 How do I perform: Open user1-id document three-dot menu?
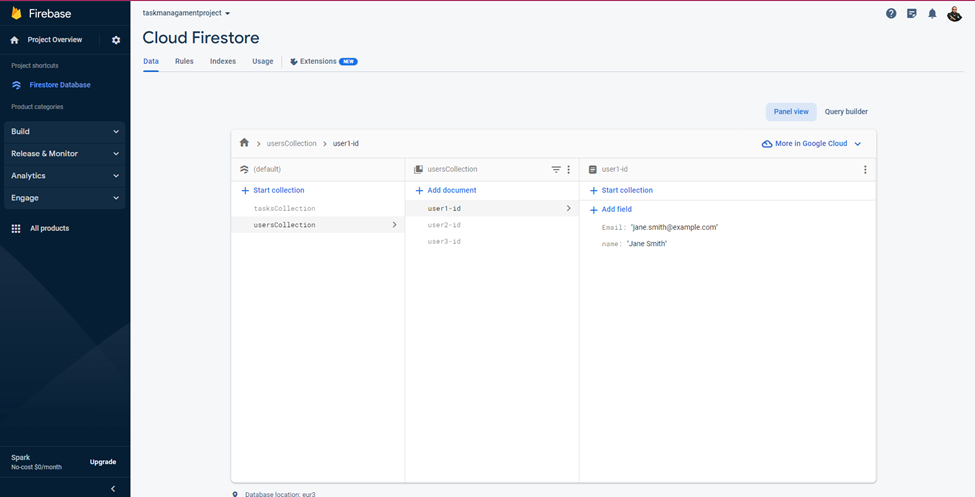pos(865,169)
